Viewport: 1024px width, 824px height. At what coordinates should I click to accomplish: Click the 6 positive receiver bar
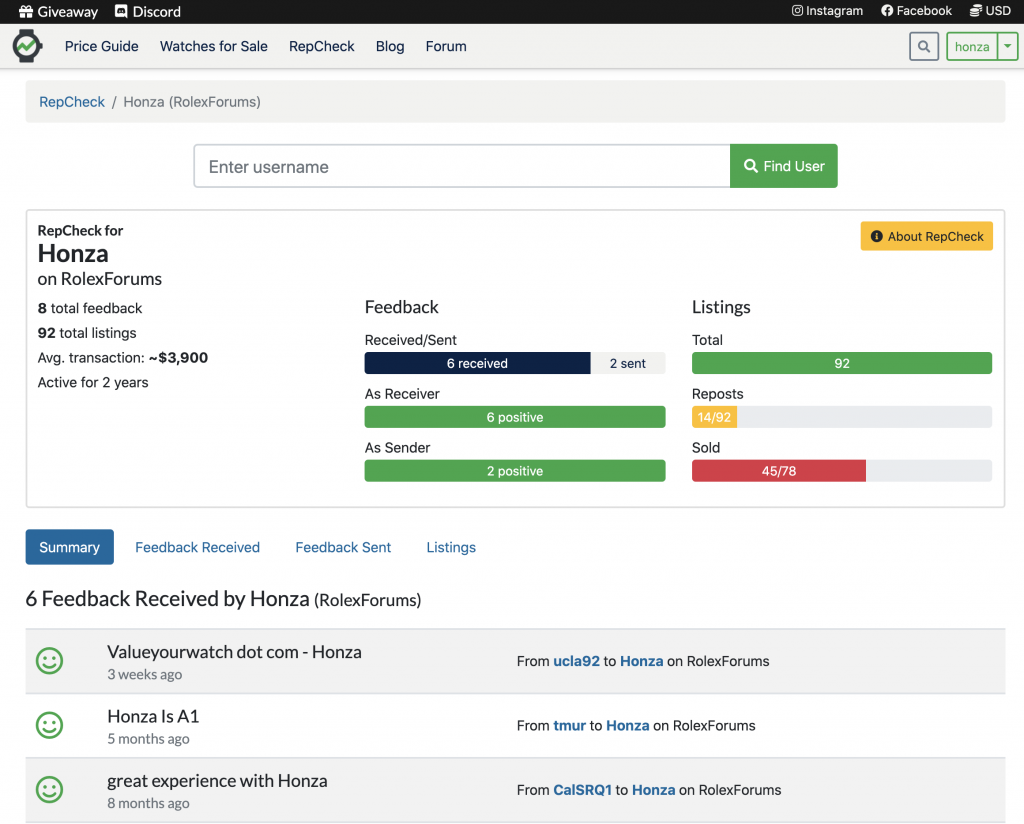[x=515, y=417]
